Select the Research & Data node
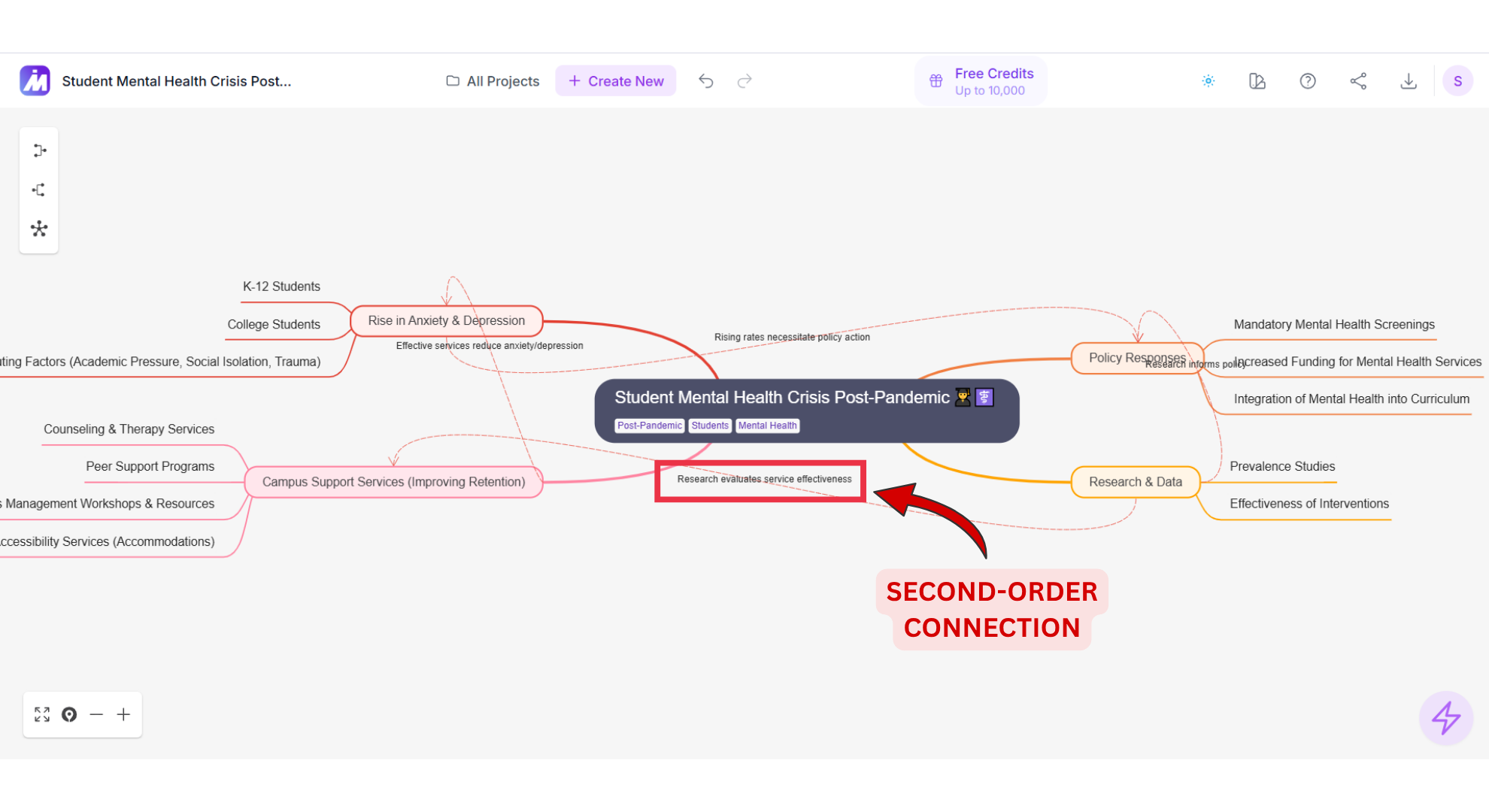The height and width of the screenshot is (812, 1489). coord(1135,482)
